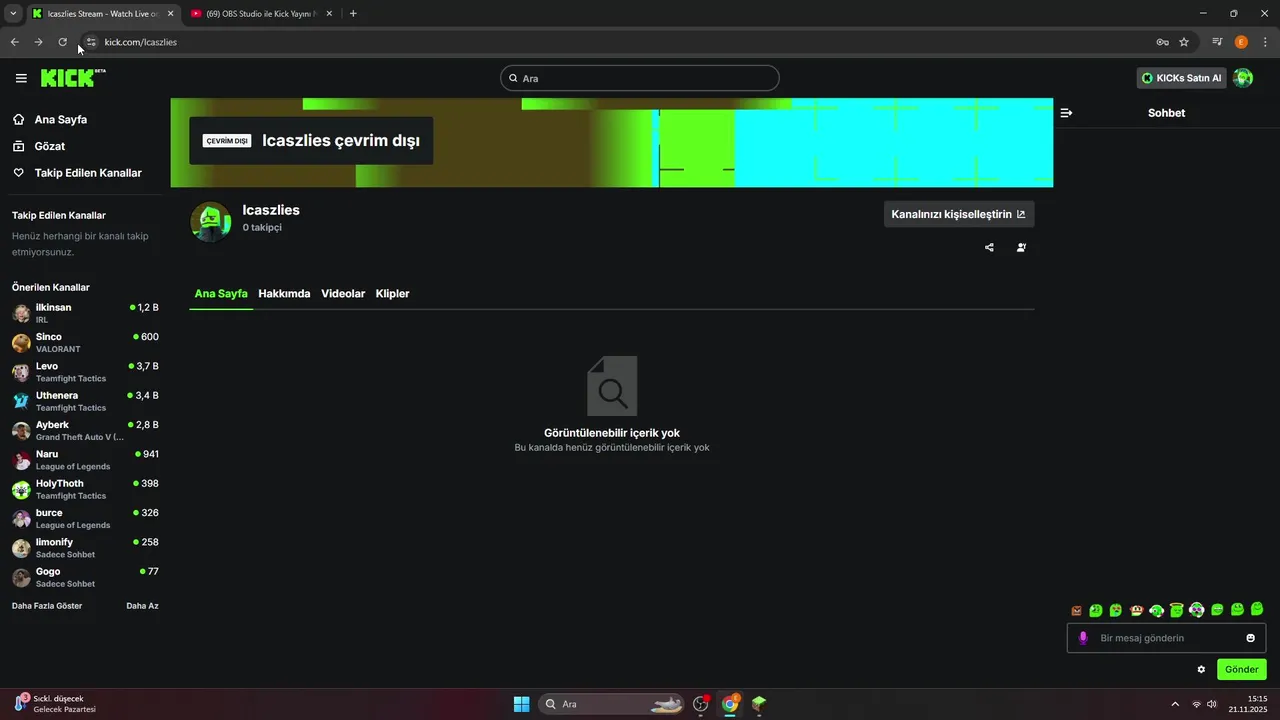Switch to the Hakkımda tab
Image resolution: width=1280 pixels, height=720 pixels.
[x=284, y=294]
